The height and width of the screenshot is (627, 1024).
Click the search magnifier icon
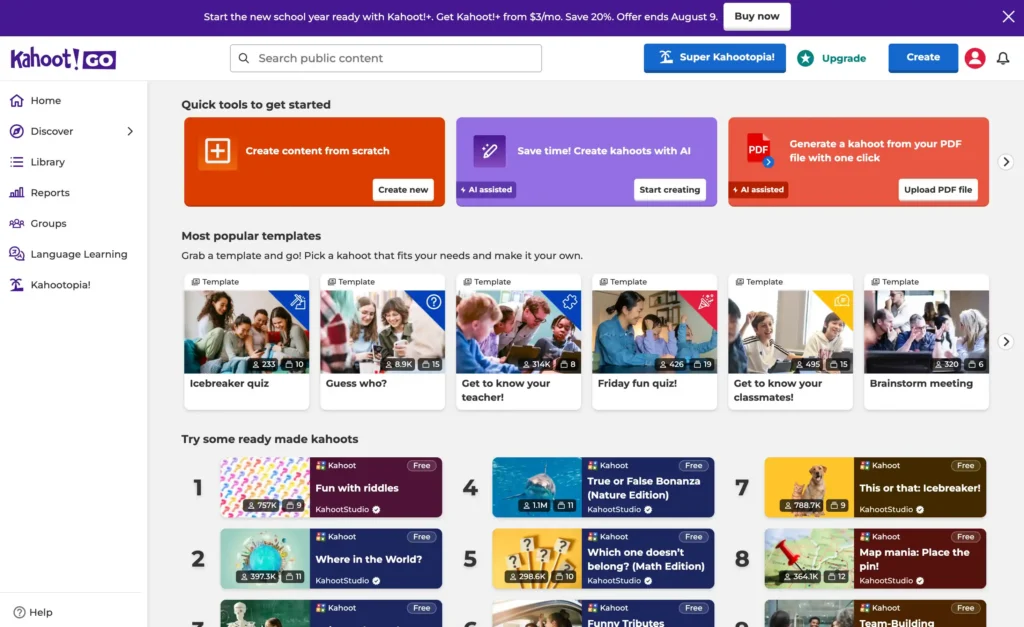tap(244, 58)
